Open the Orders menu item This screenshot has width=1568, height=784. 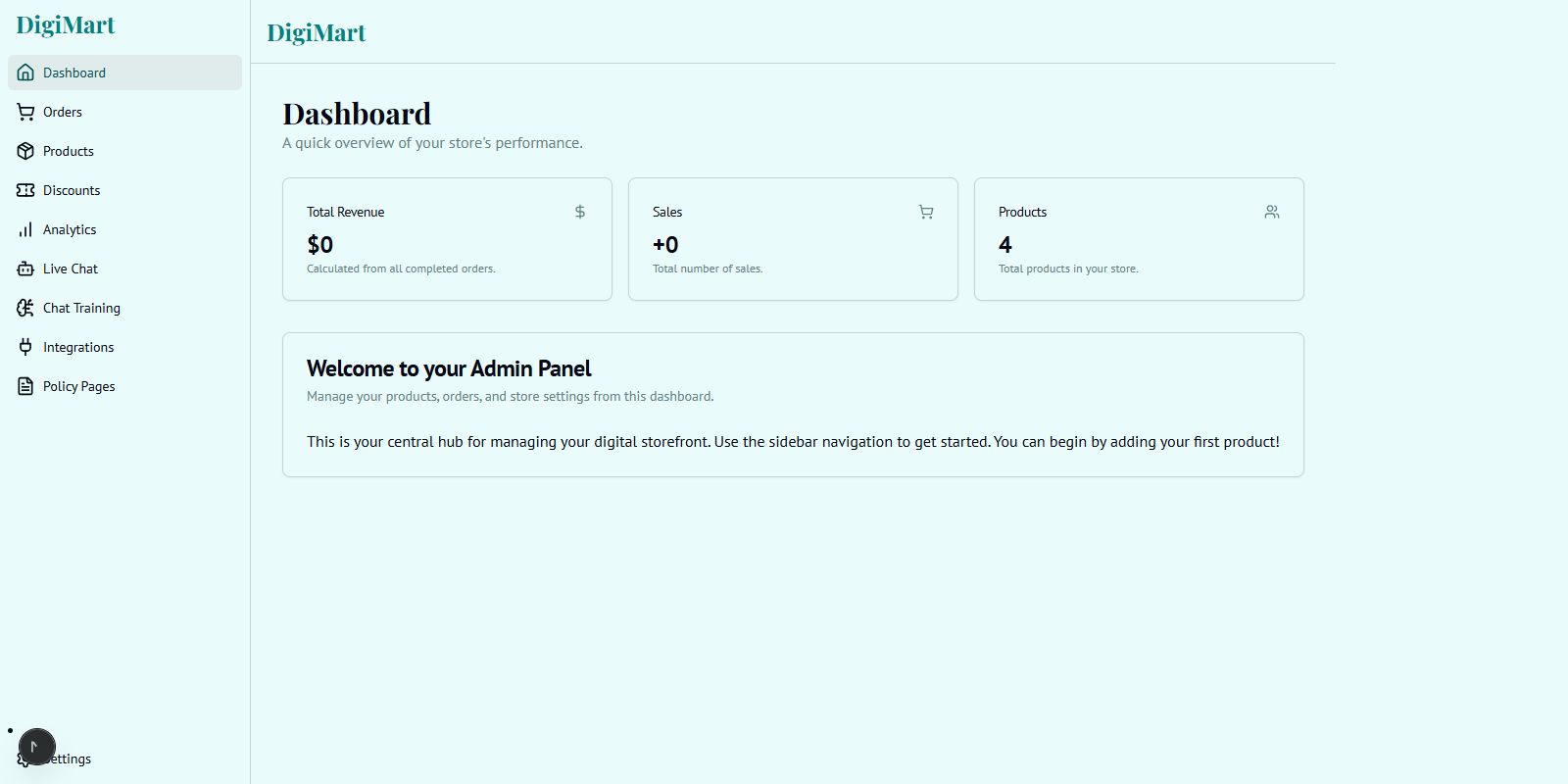coord(63,112)
